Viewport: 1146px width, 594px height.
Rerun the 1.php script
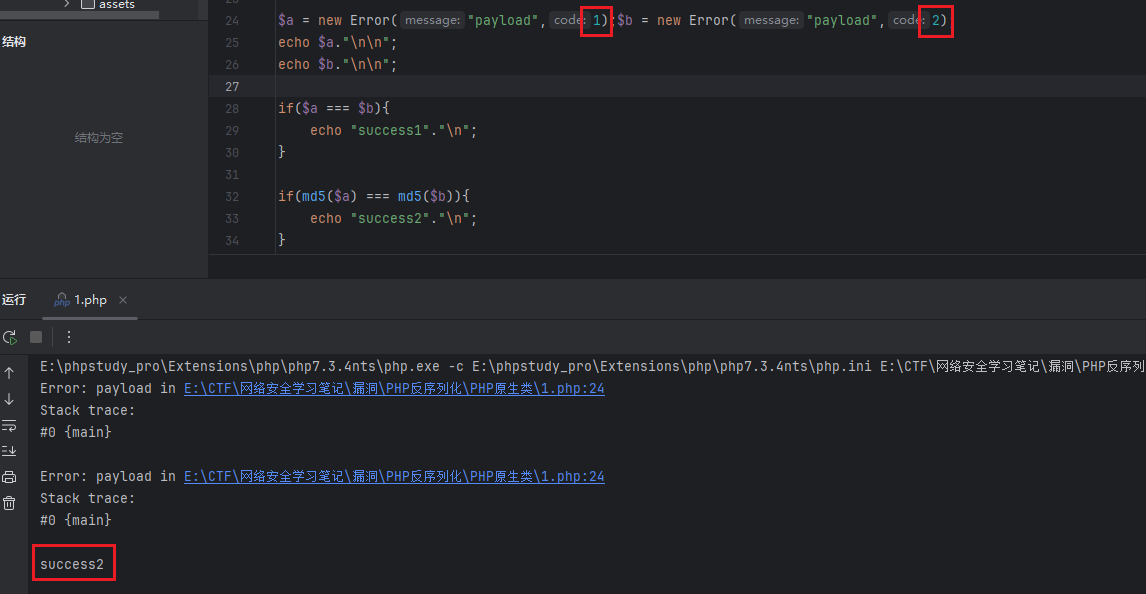(x=10, y=337)
